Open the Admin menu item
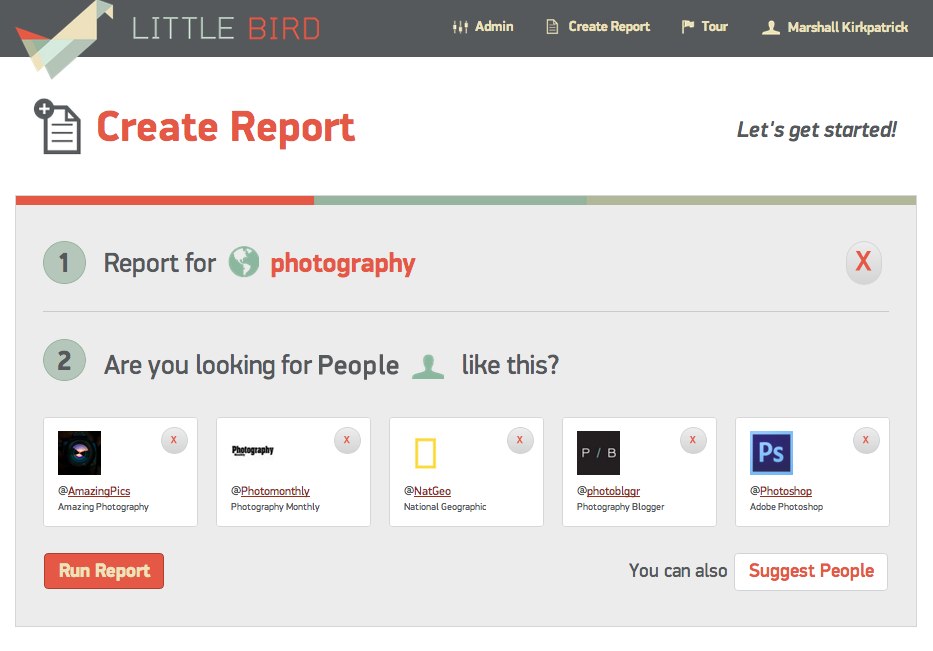933x651 pixels. (x=483, y=27)
